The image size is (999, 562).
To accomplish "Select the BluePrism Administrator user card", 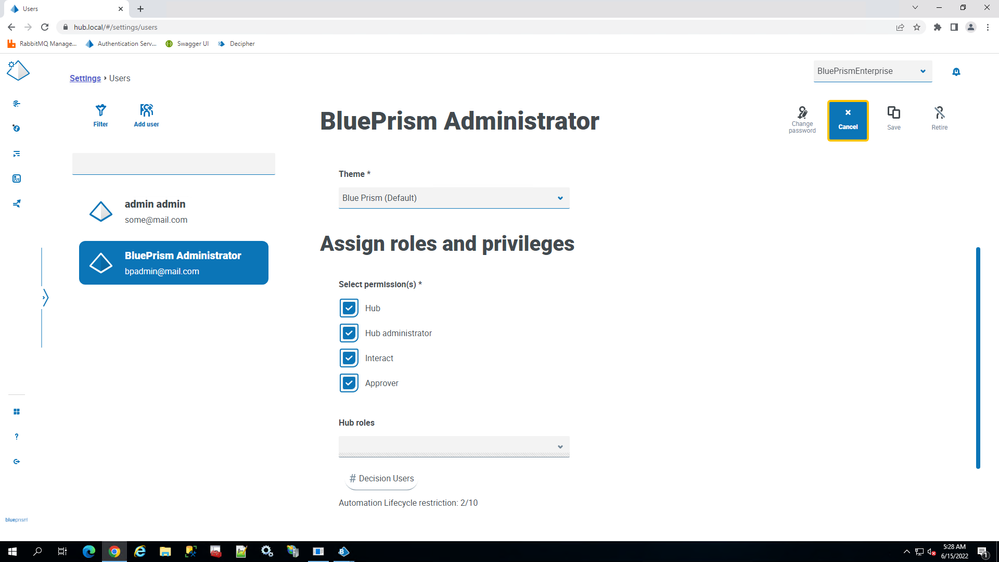I will click(173, 263).
